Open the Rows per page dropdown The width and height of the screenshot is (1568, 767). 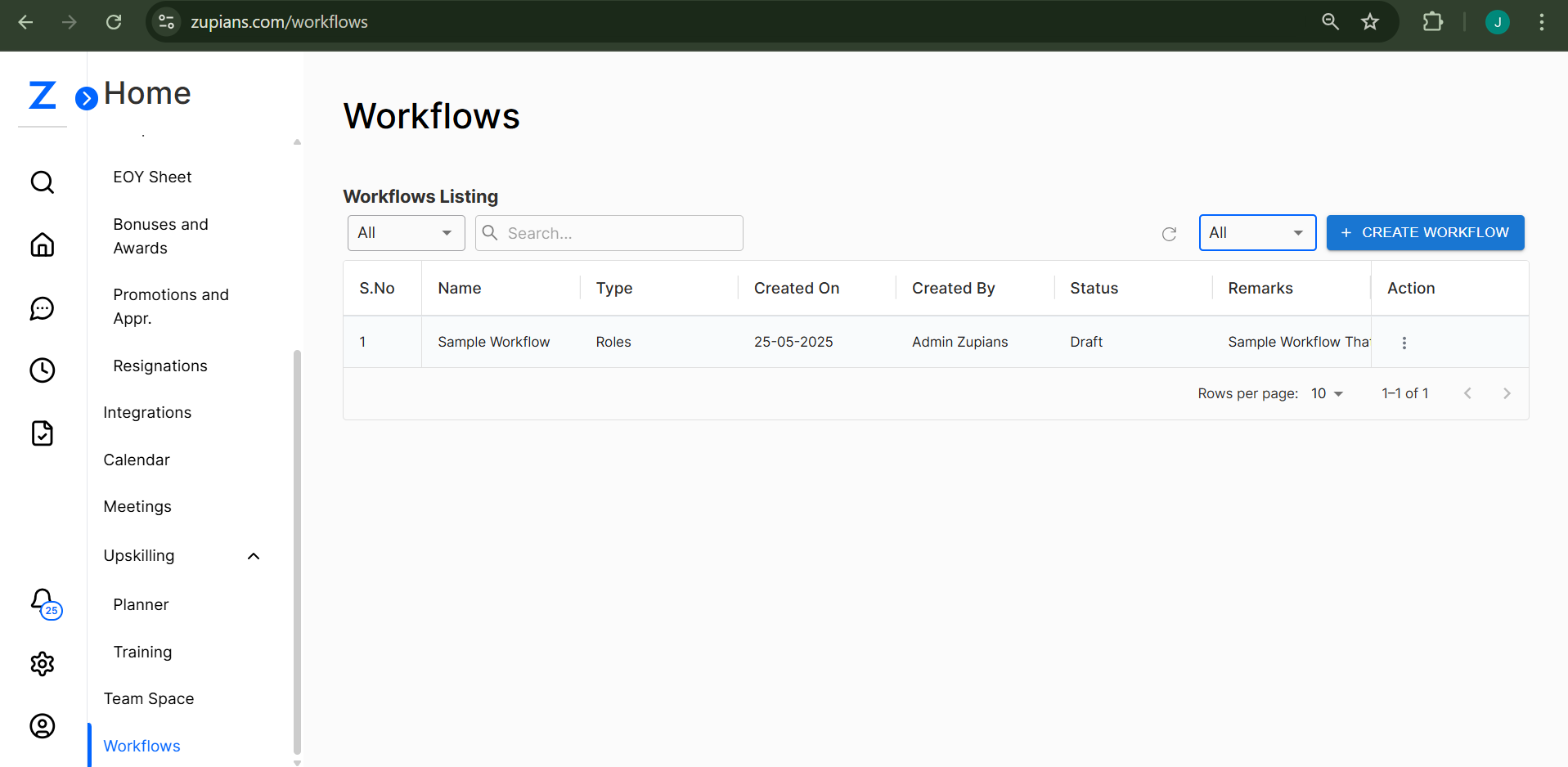pyautogui.click(x=1325, y=393)
